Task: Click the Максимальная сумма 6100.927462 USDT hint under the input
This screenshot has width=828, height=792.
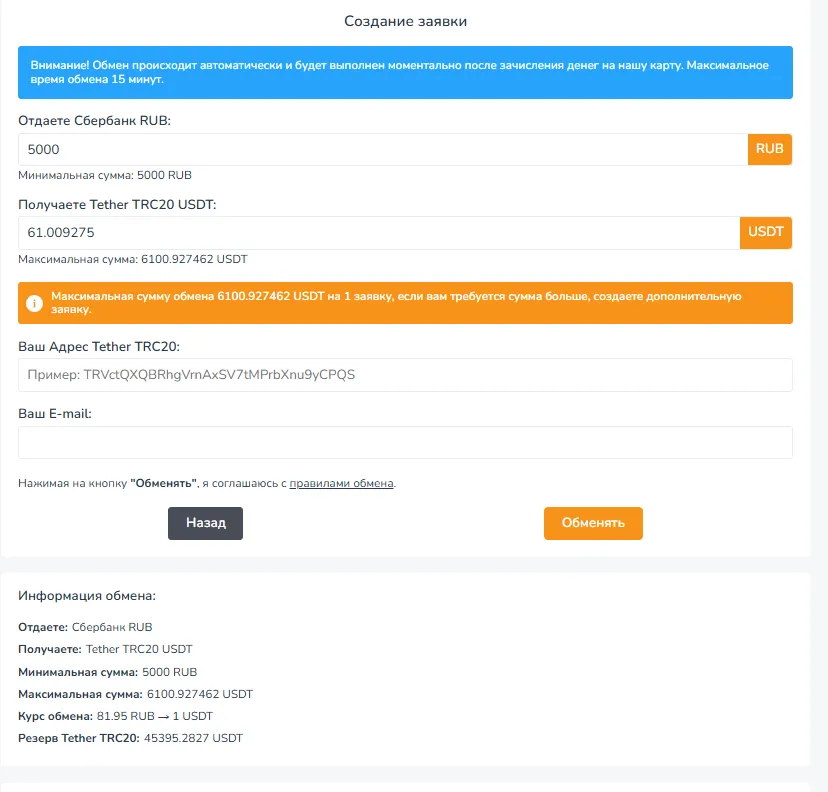Action: (x=133, y=259)
